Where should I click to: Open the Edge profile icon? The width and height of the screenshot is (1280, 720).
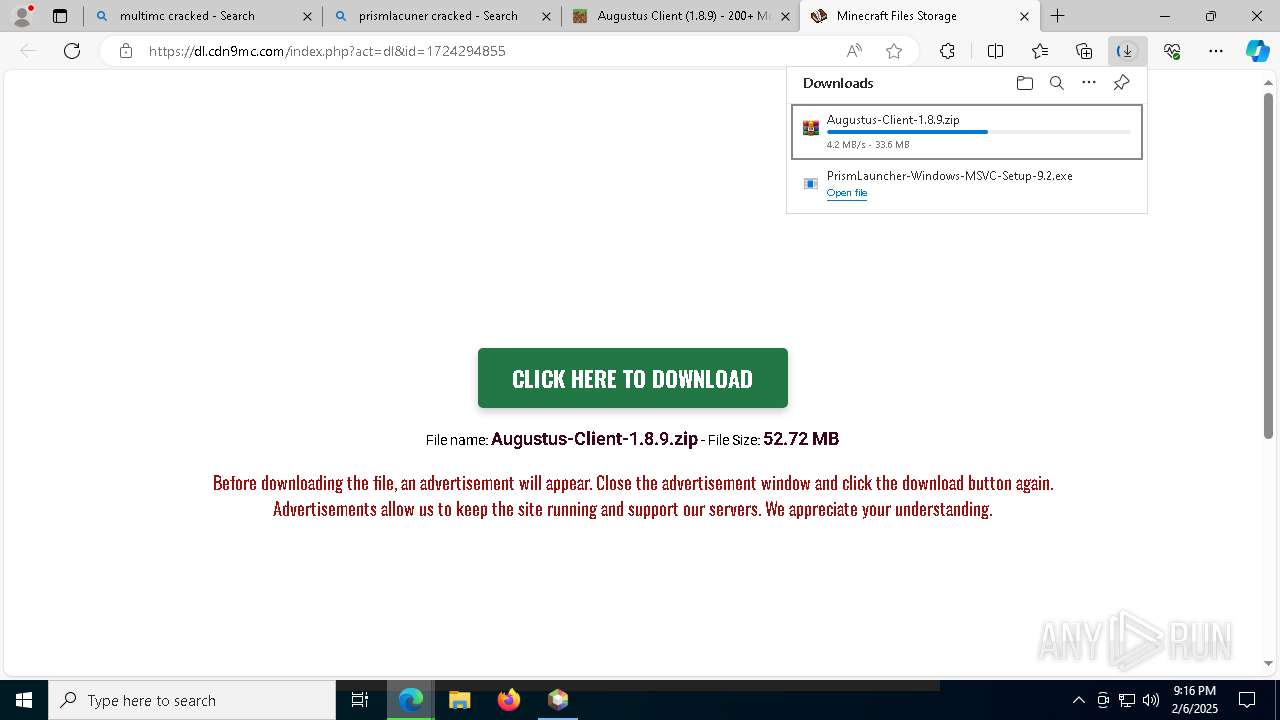[22, 16]
